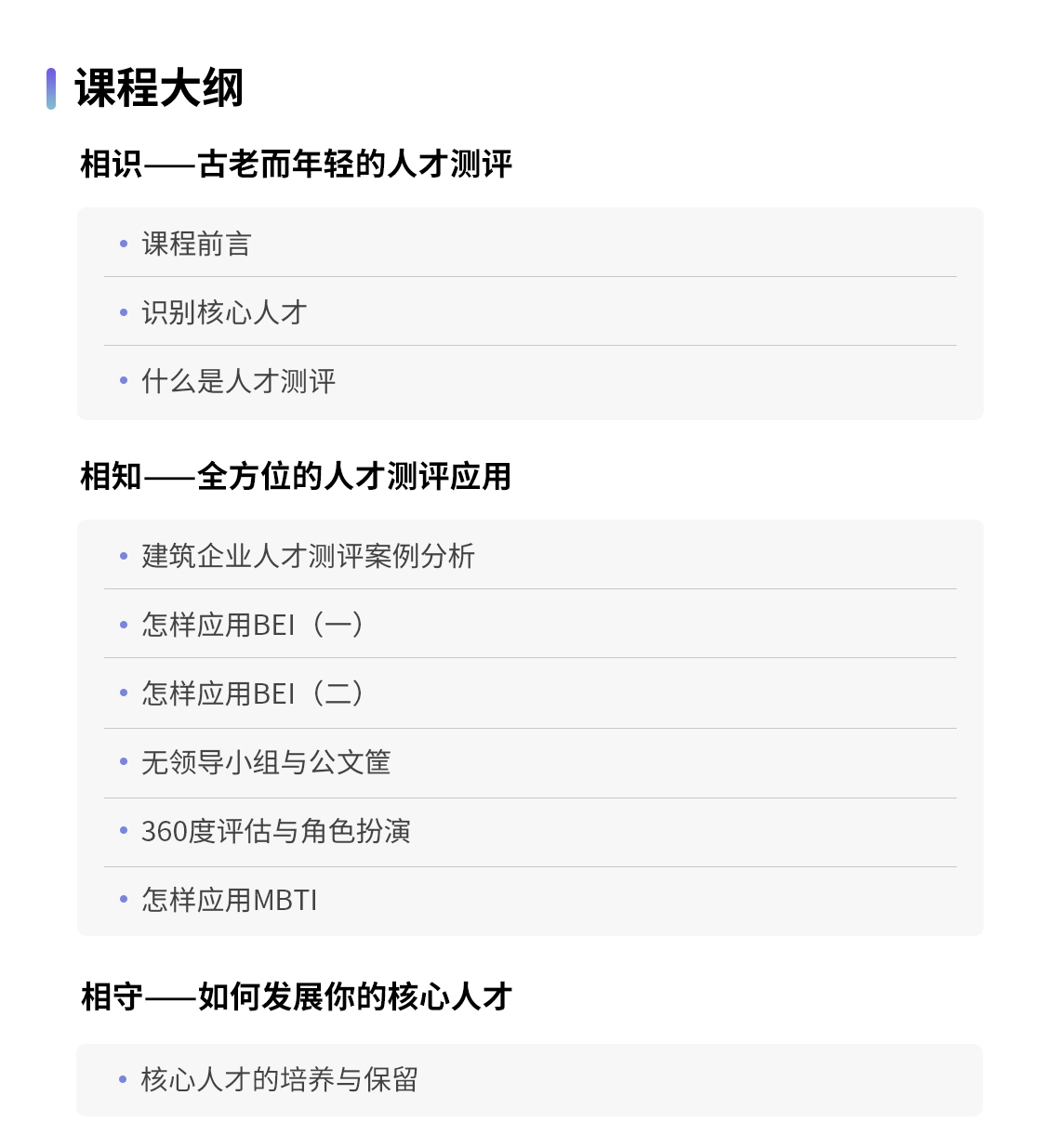Click the 课程大纲 heading
Screen dimensions: 1060x1148
[x=159, y=89]
